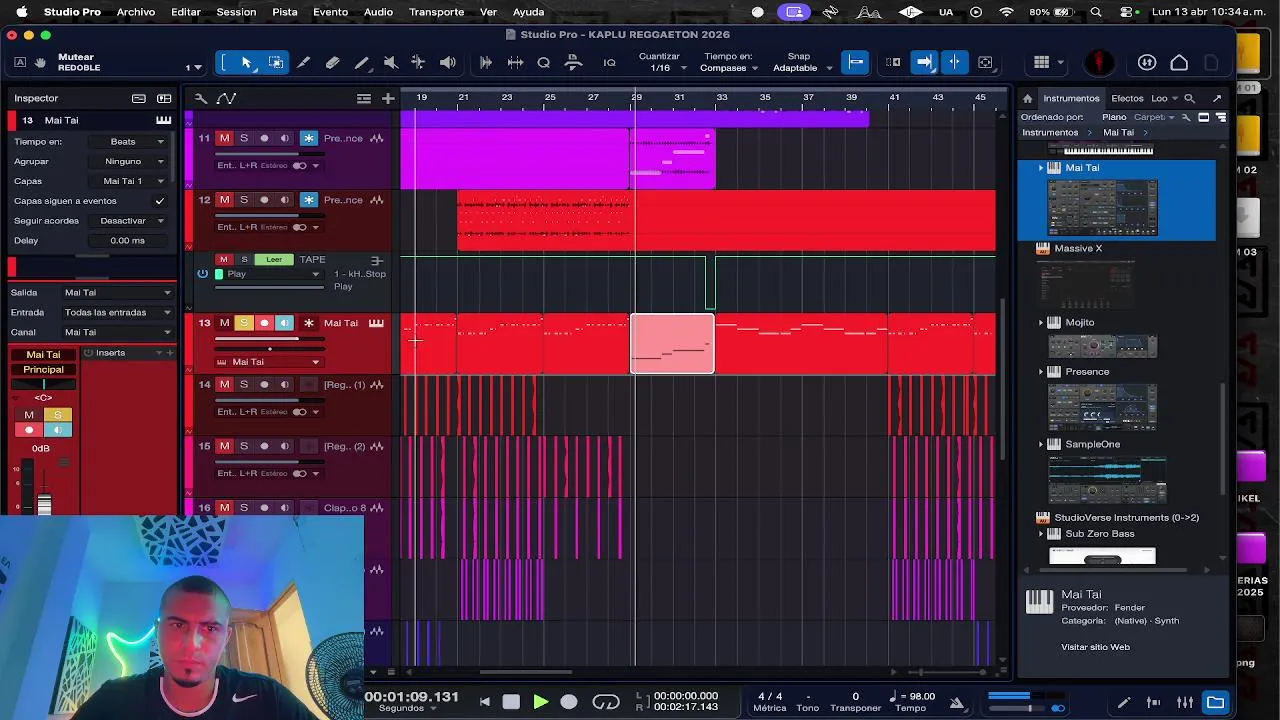The height and width of the screenshot is (720, 1280).
Task: Click the Delay 0.00 ms field
Action: 128,241
